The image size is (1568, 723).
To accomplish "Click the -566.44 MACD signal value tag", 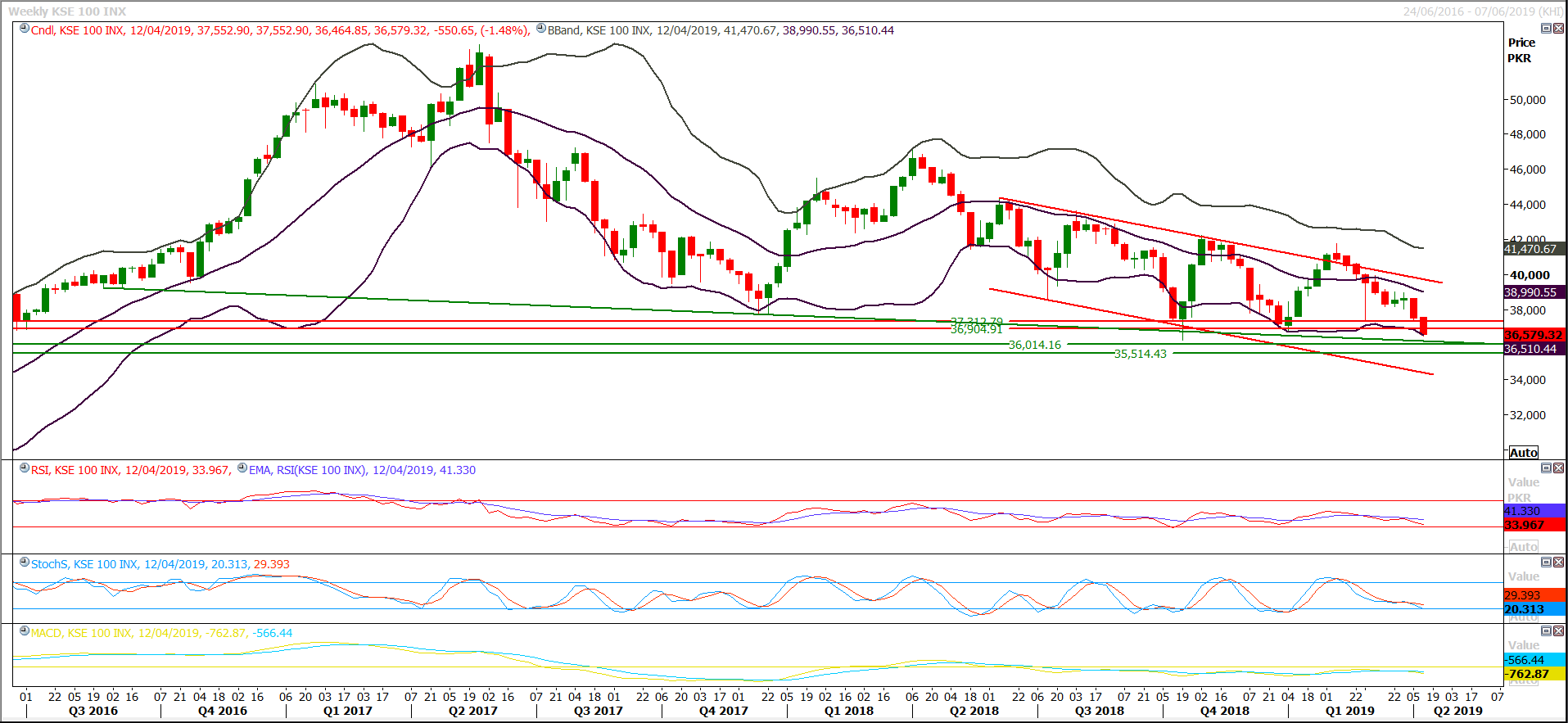I will pyautogui.click(x=1534, y=660).
